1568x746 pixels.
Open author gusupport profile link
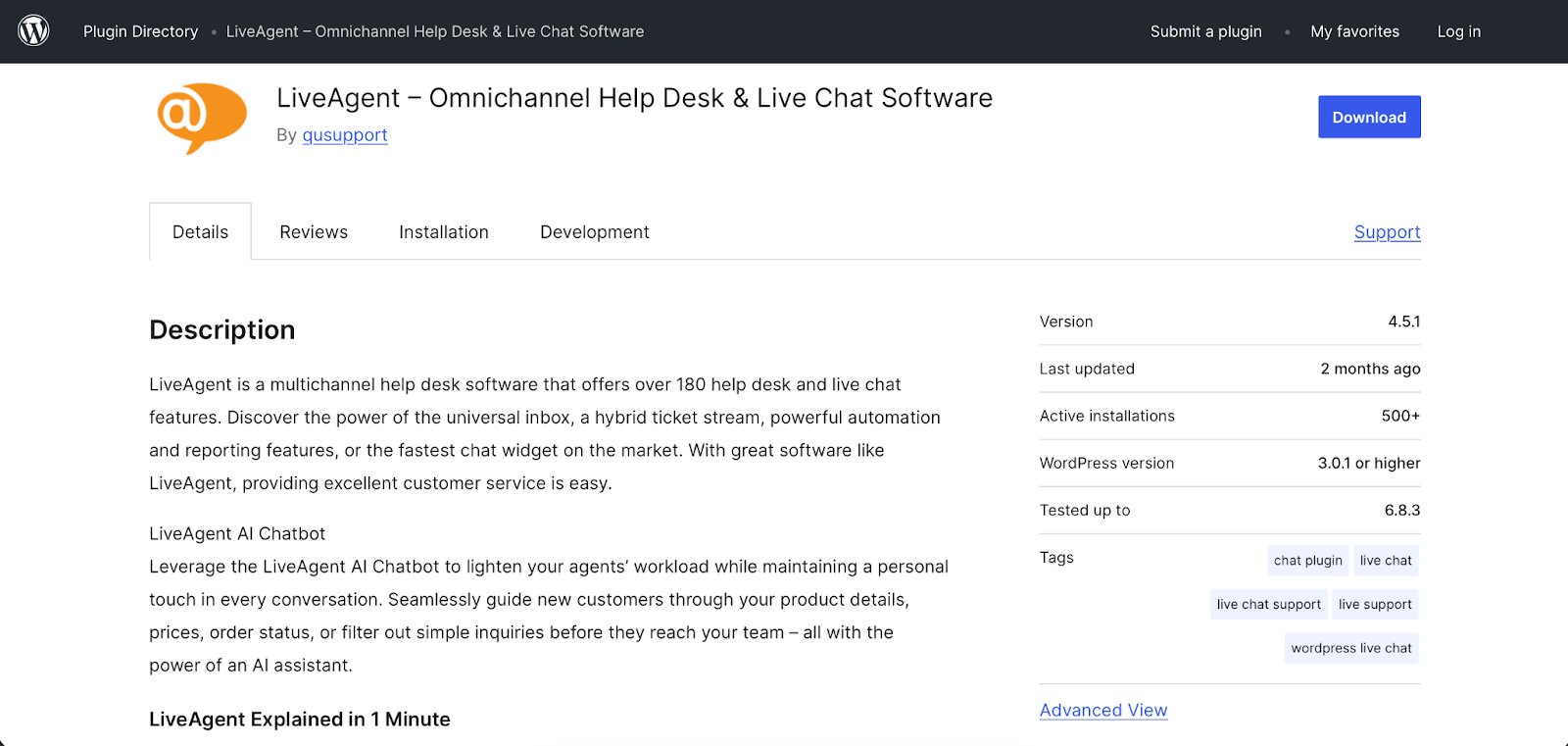345,135
